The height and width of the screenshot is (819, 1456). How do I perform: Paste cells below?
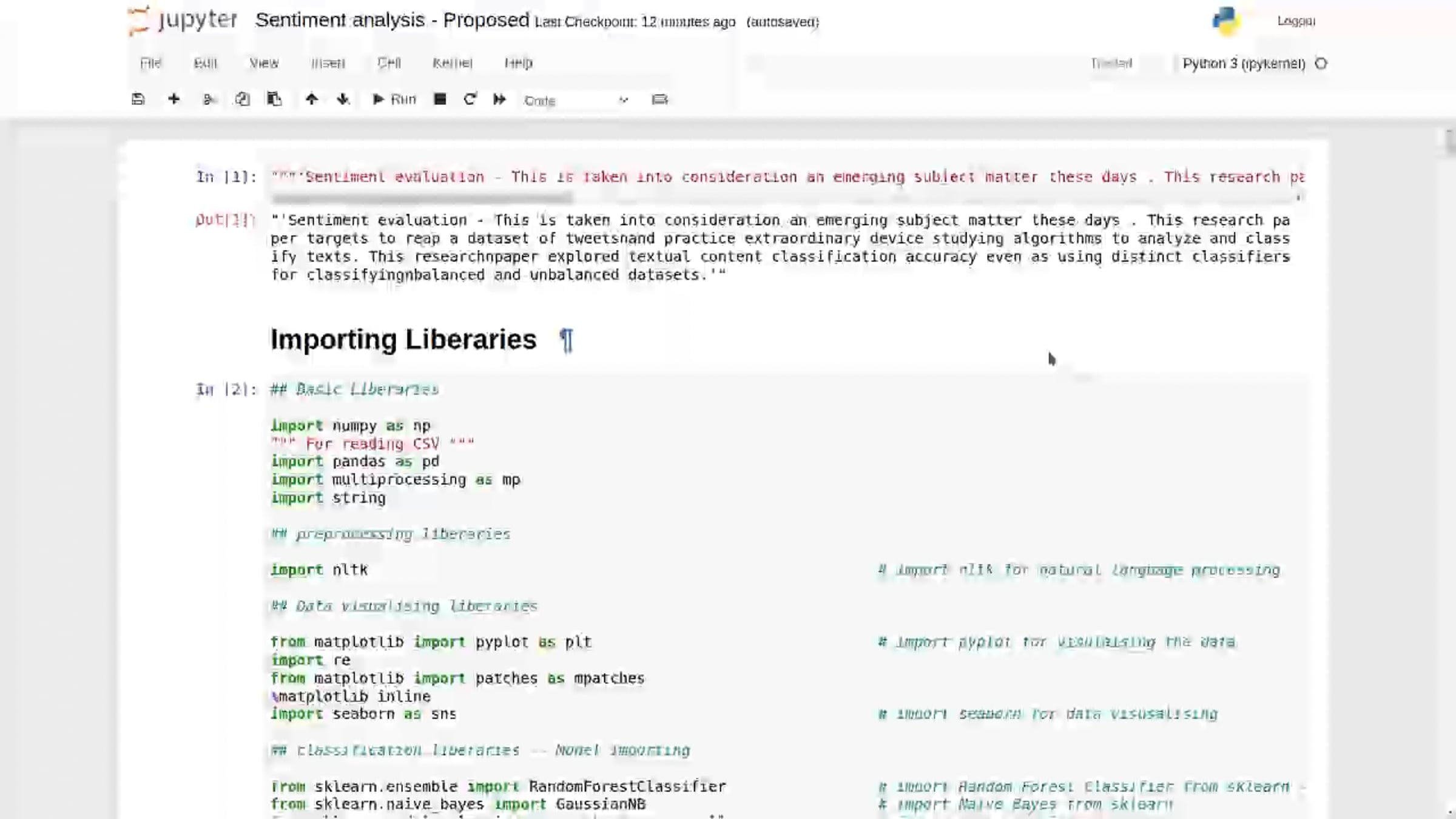(x=274, y=99)
